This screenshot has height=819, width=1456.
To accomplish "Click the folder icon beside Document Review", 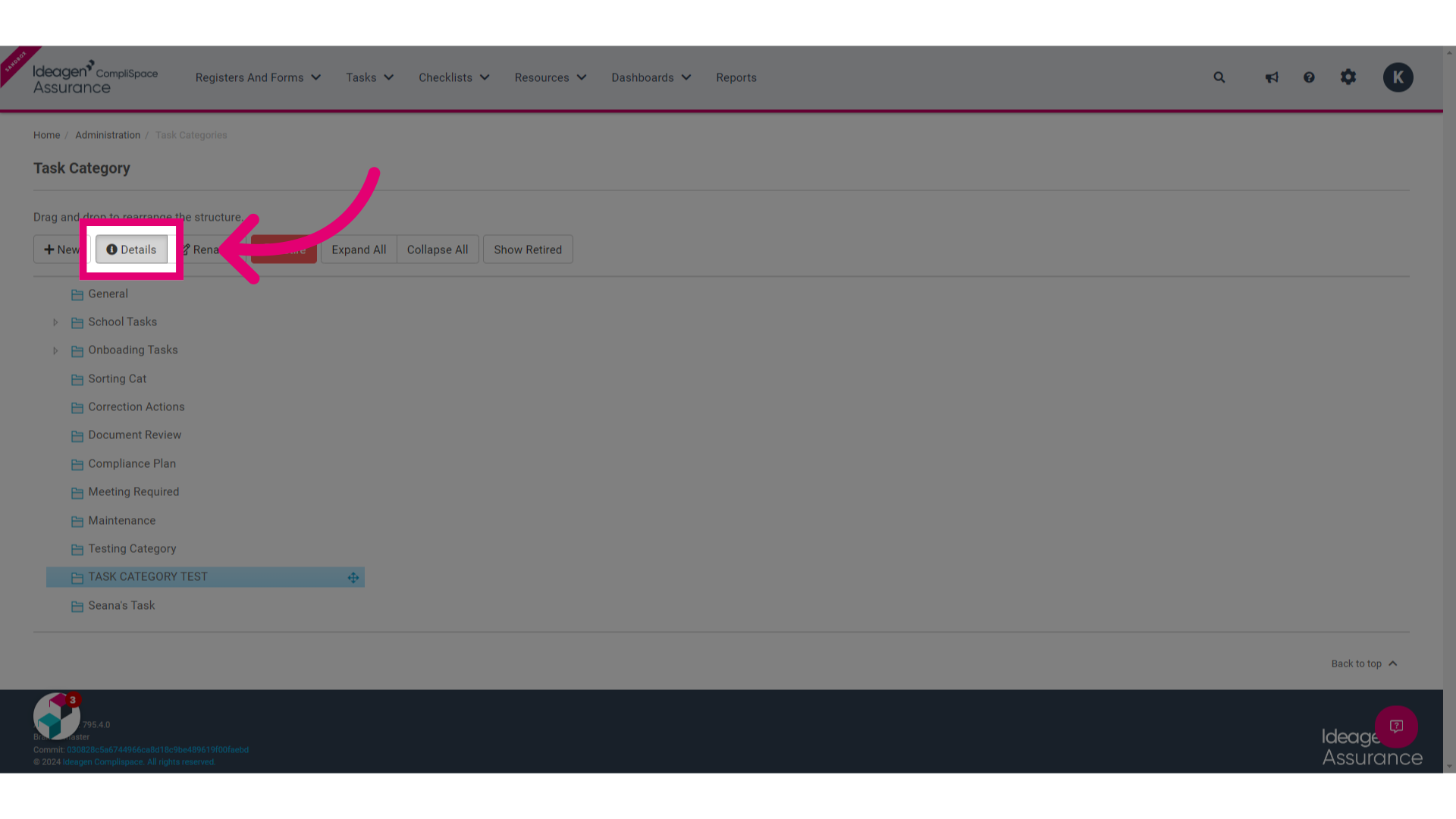I will point(77,436).
